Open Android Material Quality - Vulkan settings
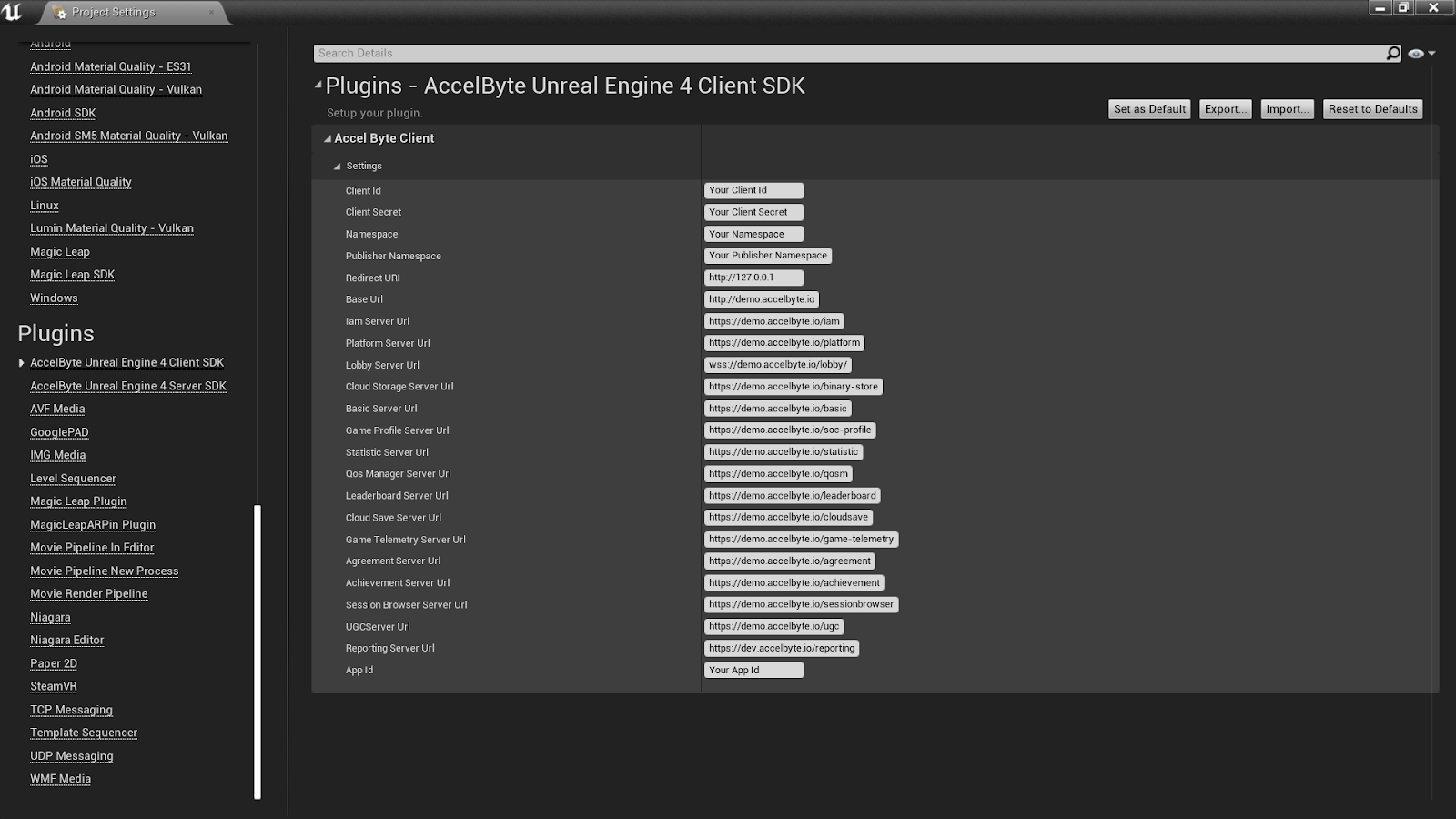The width and height of the screenshot is (1456, 819). click(116, 90)
